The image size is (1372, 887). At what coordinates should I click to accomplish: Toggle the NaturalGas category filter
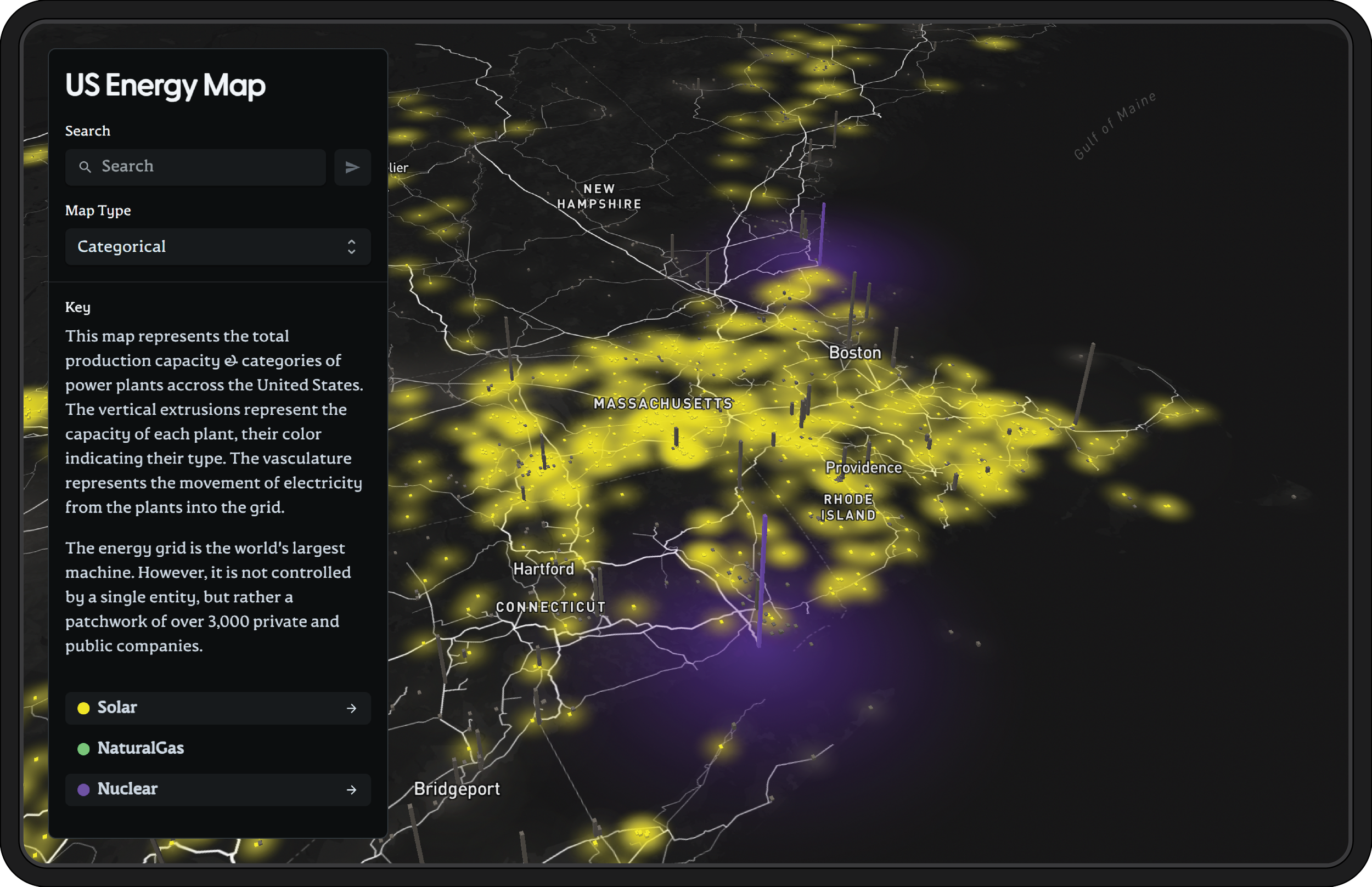pos(217,748)
